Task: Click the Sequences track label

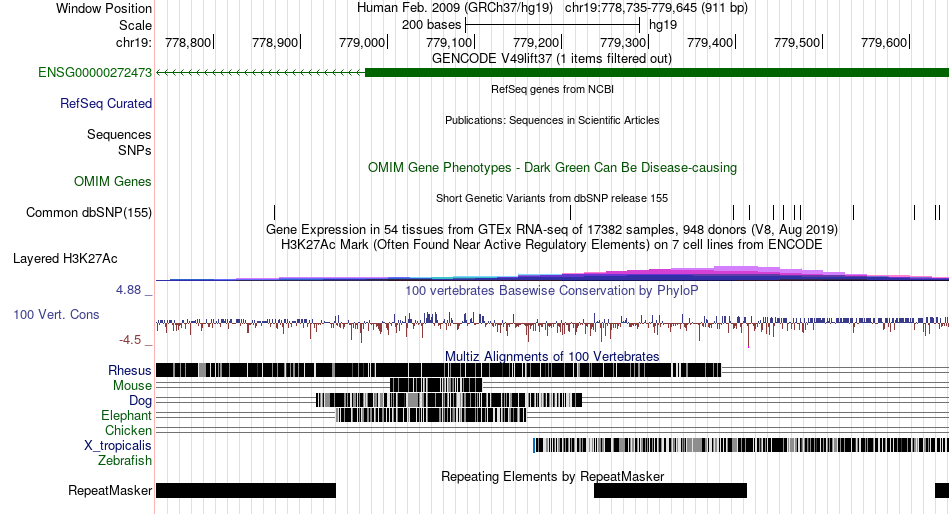Action: coord(119,135)
